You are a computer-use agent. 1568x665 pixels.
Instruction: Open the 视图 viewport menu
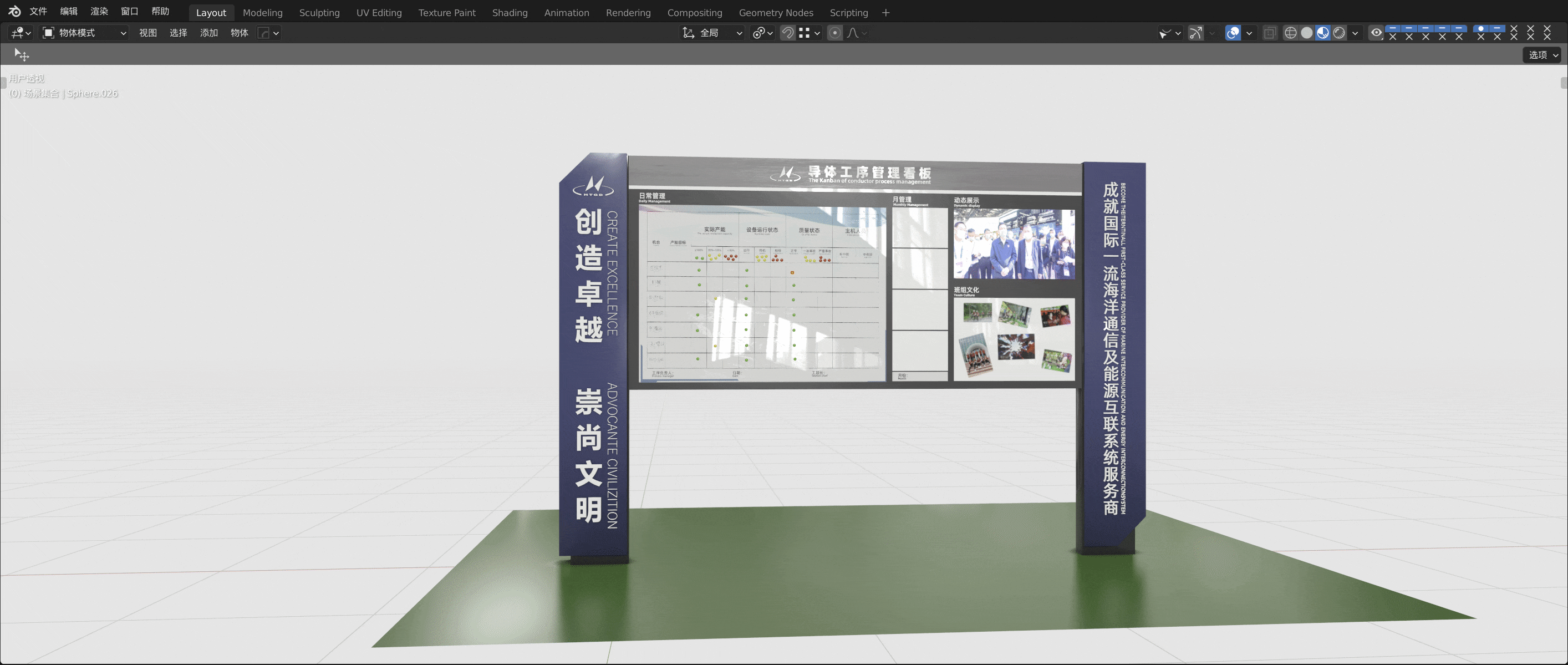coord(148,33)
